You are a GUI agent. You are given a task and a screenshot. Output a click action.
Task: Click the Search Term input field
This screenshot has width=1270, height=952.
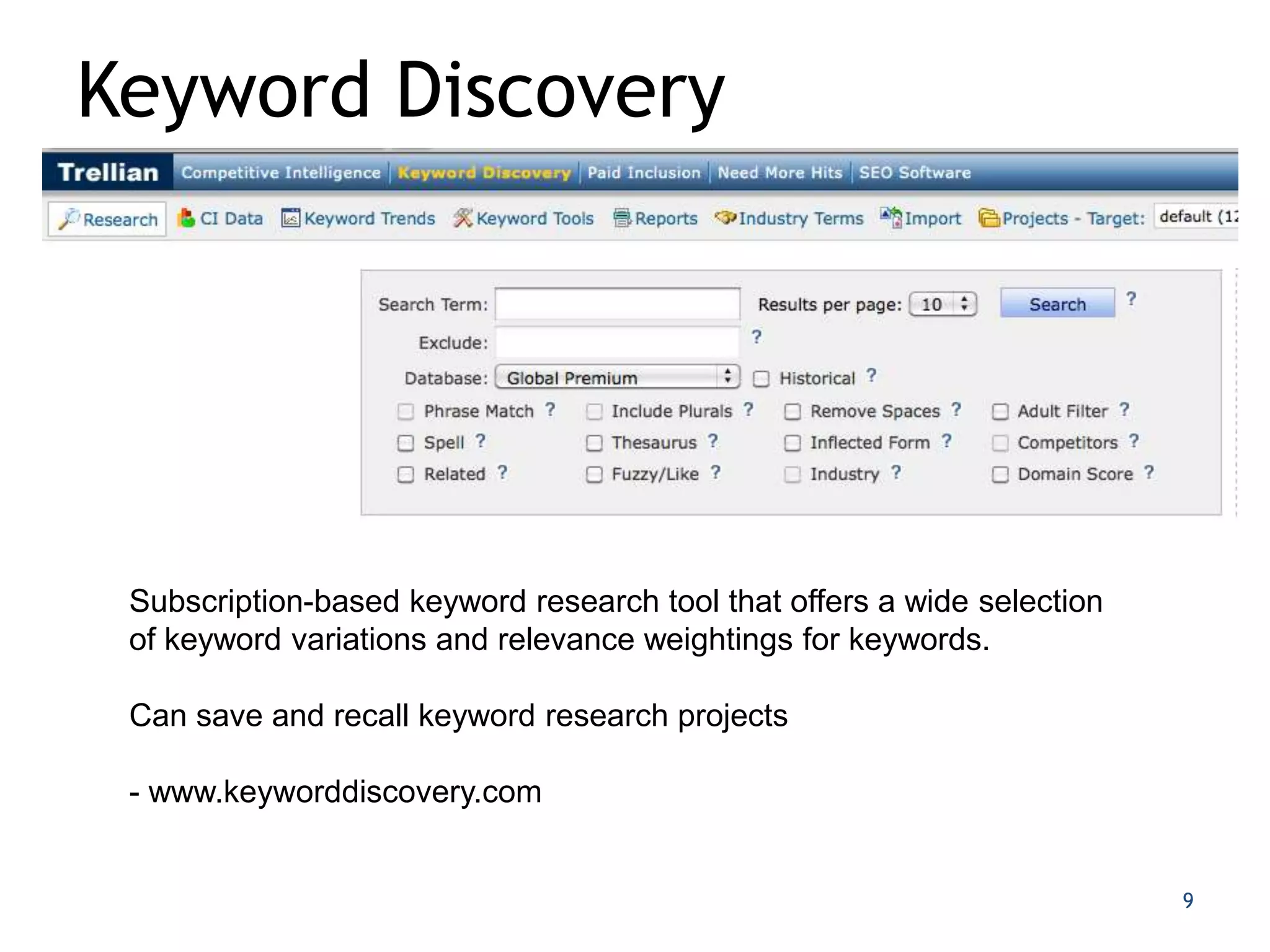(x=618, y=304)
